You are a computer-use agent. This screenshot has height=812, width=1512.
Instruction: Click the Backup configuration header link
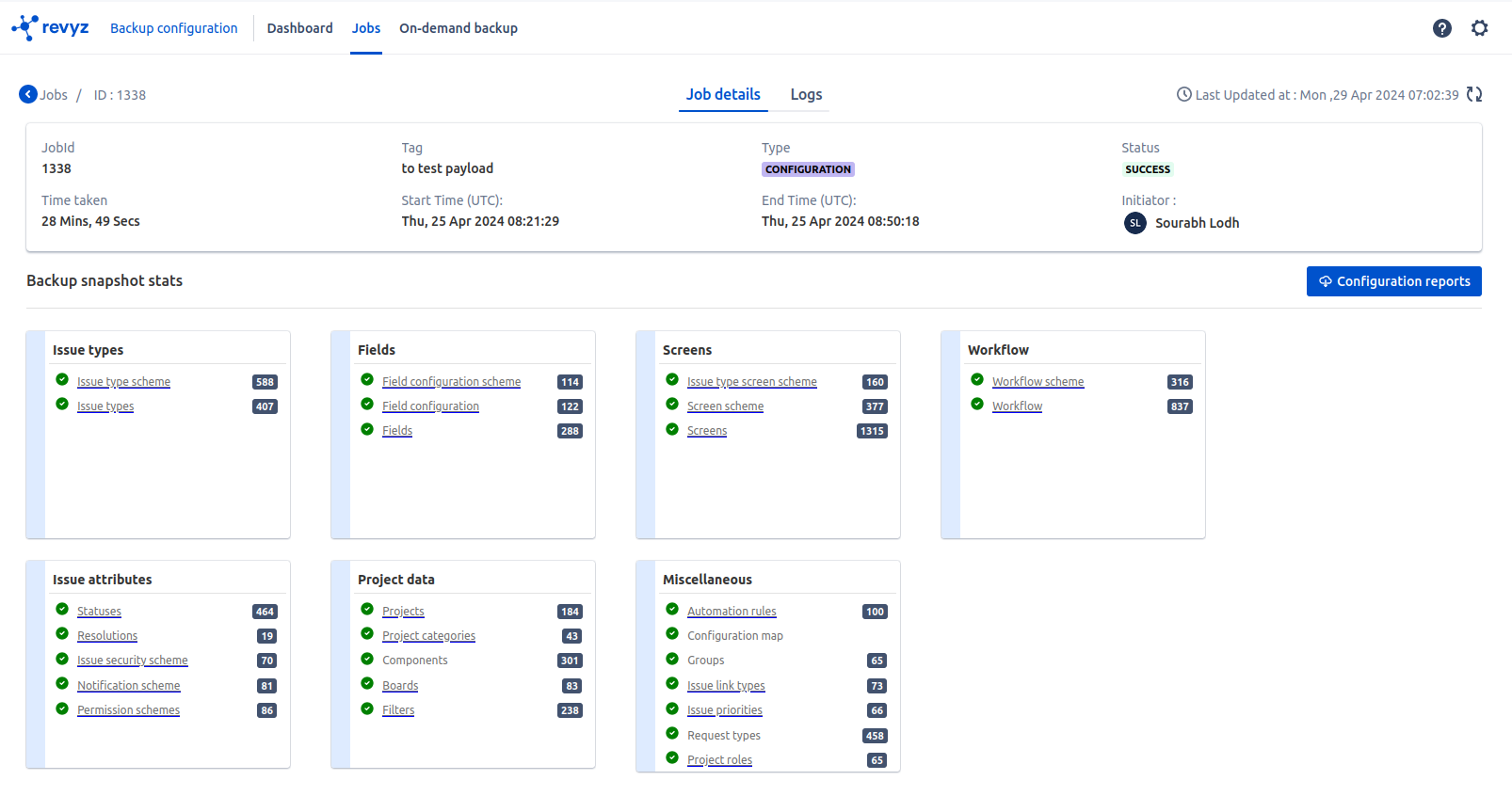point(173,28)
